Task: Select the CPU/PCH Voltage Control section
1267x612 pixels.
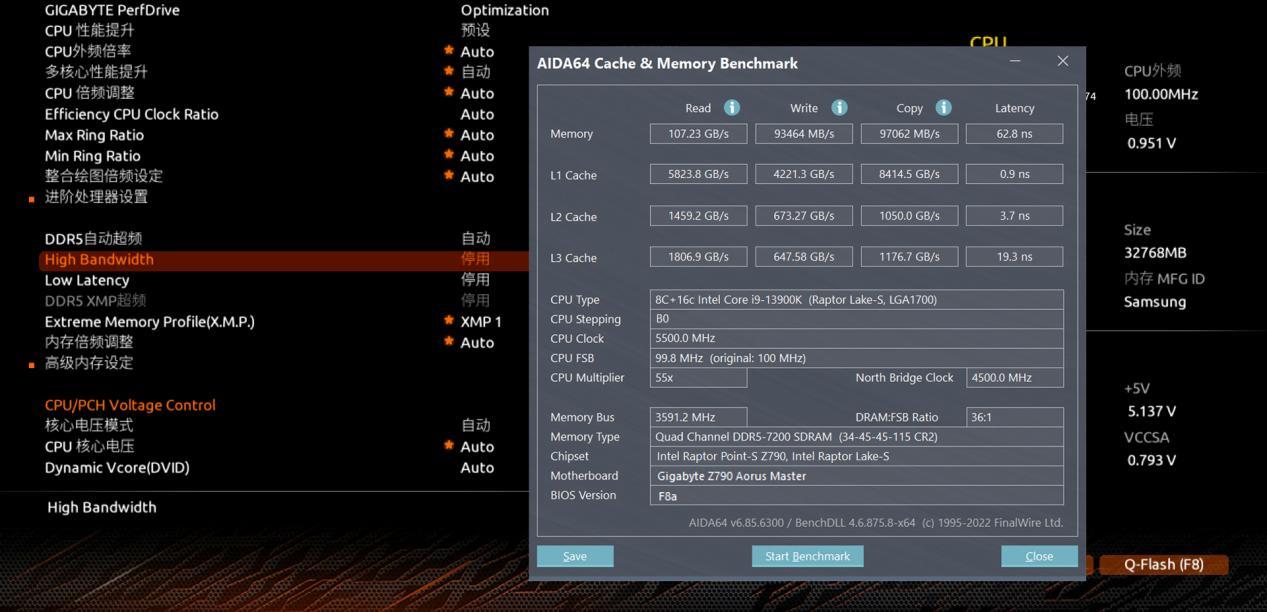Action: pyautogui.click(x=129, y=405)
